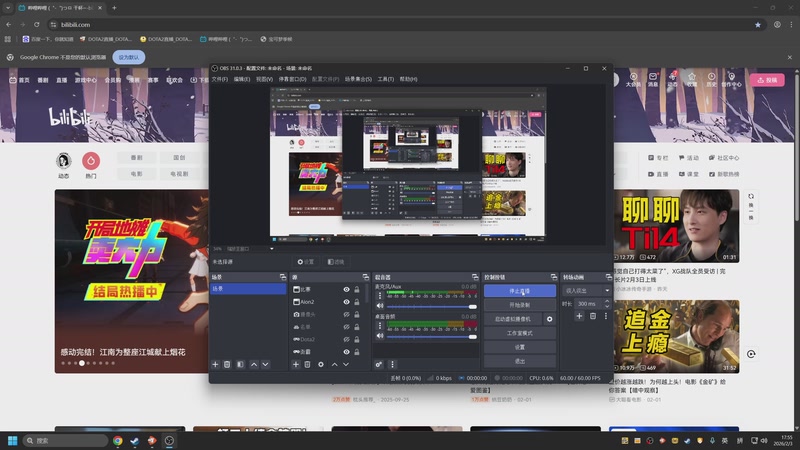
Task: Open source properties gear icon
Action: [x=320, y=364]
